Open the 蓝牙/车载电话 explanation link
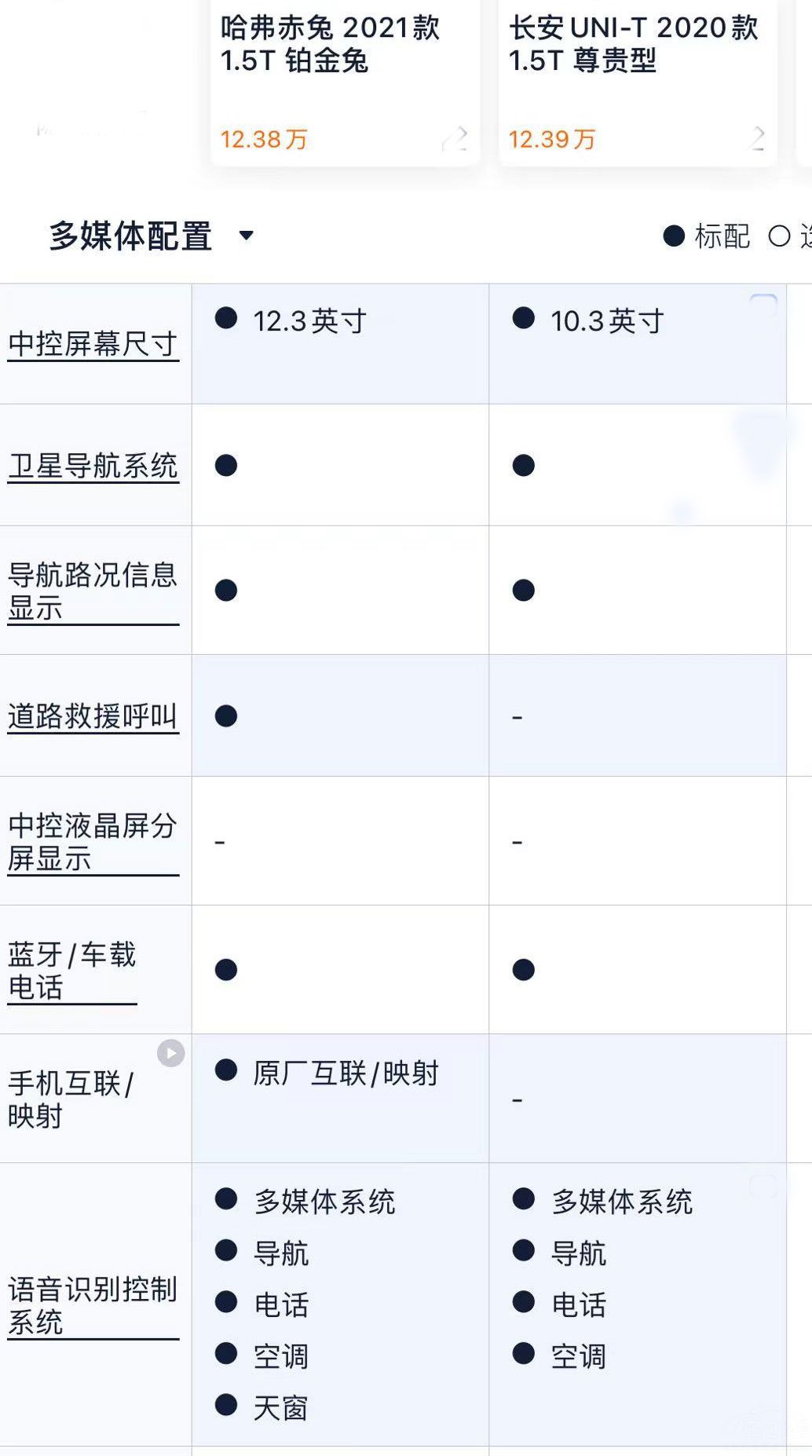 point(72,970)
